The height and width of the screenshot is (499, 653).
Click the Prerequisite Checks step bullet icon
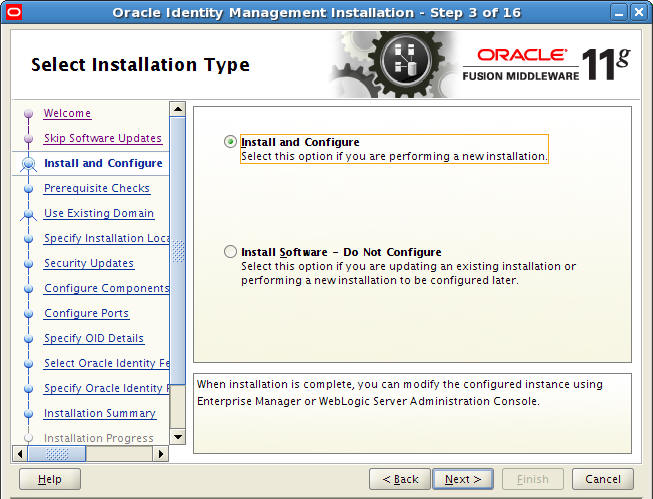pyautogui.click(x=28, y=189)
